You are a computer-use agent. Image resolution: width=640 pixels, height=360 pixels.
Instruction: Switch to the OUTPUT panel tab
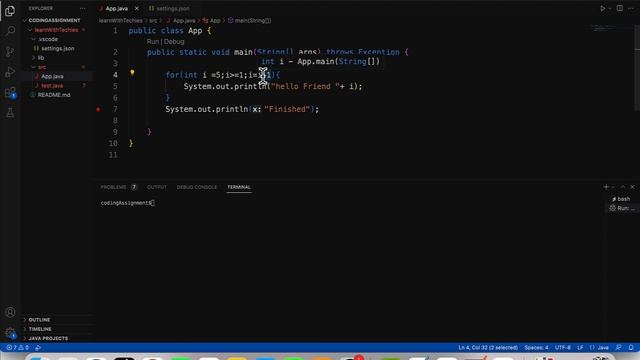coord(157,187)
